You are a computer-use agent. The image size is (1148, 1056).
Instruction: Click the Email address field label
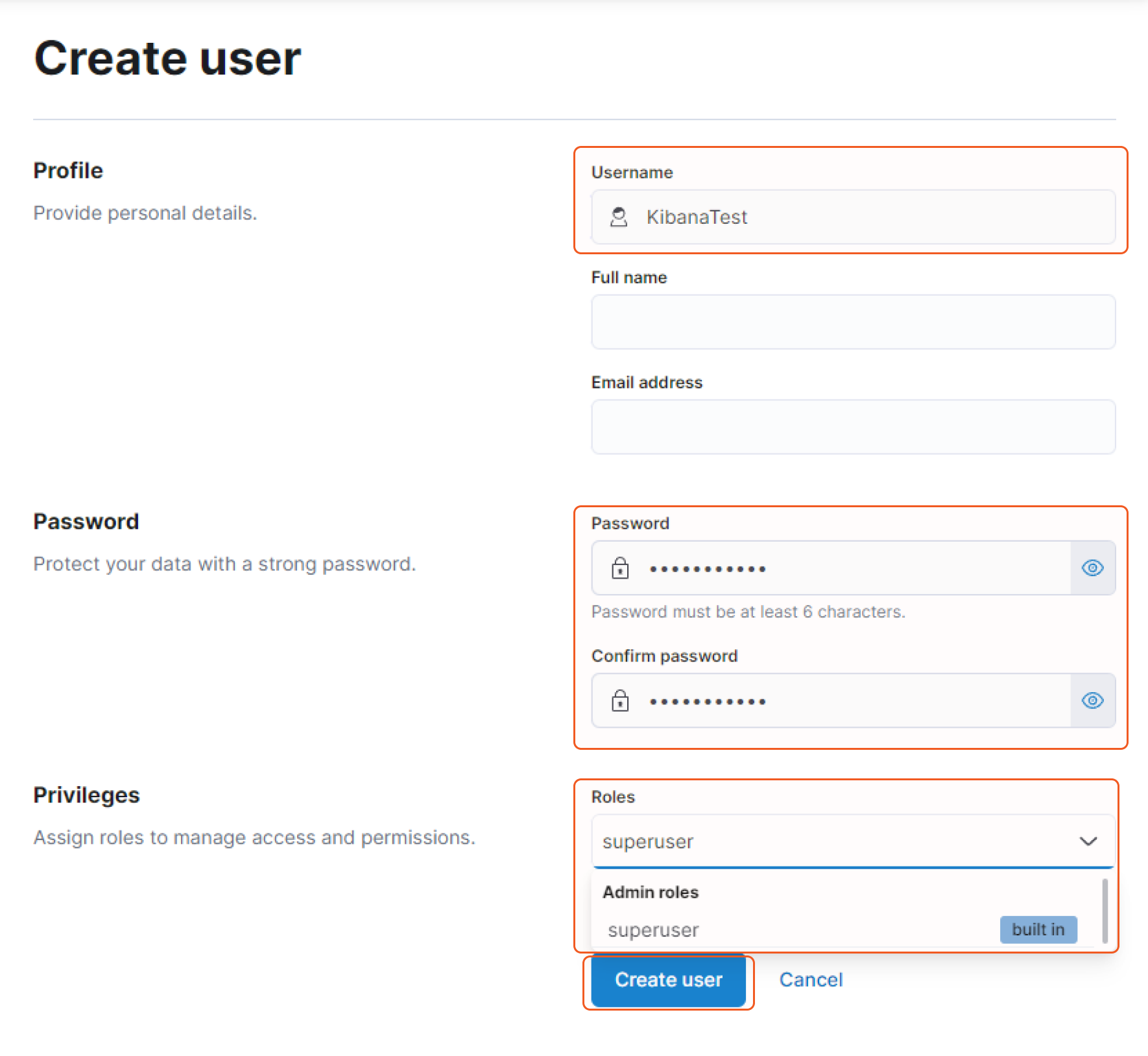pos(647,383)
